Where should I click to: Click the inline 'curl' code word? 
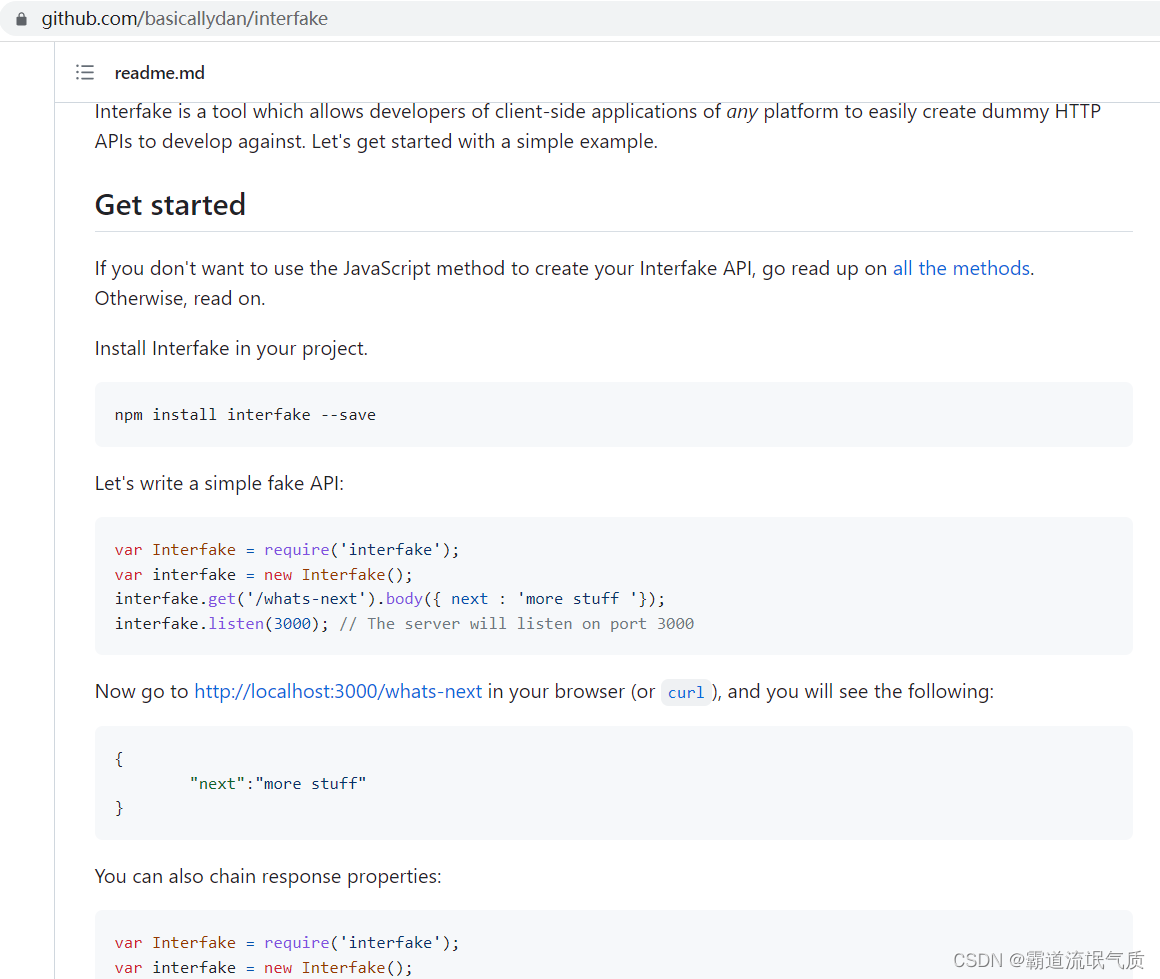click(686, 693)
